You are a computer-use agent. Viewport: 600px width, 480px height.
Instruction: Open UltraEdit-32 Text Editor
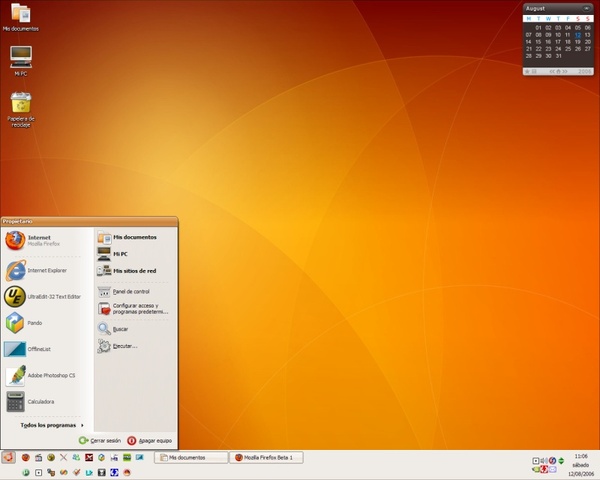click(x=42, y=297)
